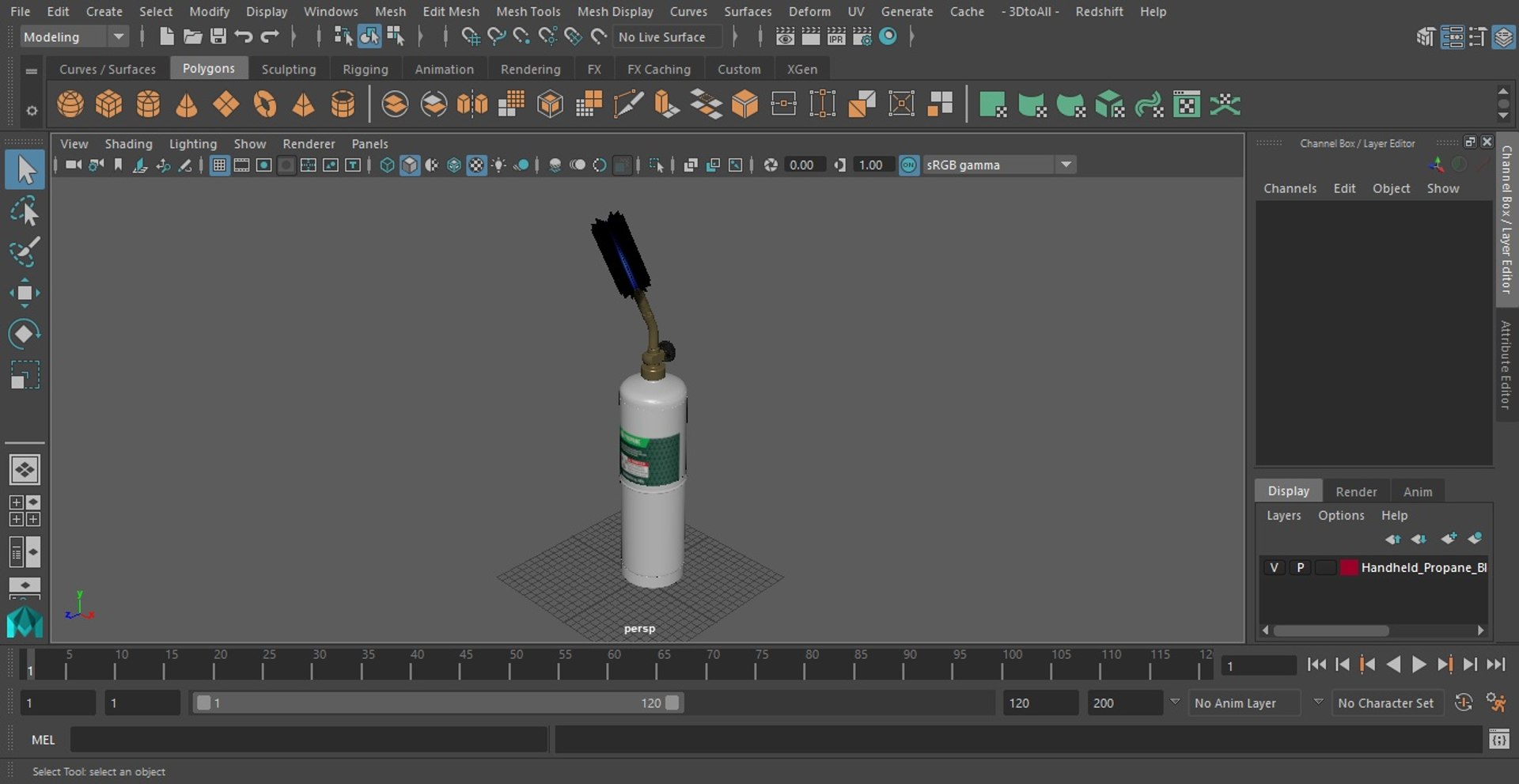Switch to the Anim layer tab
Image resolution: width=1519 pixels, height=784 pixels.
[x=1418, y=491]
